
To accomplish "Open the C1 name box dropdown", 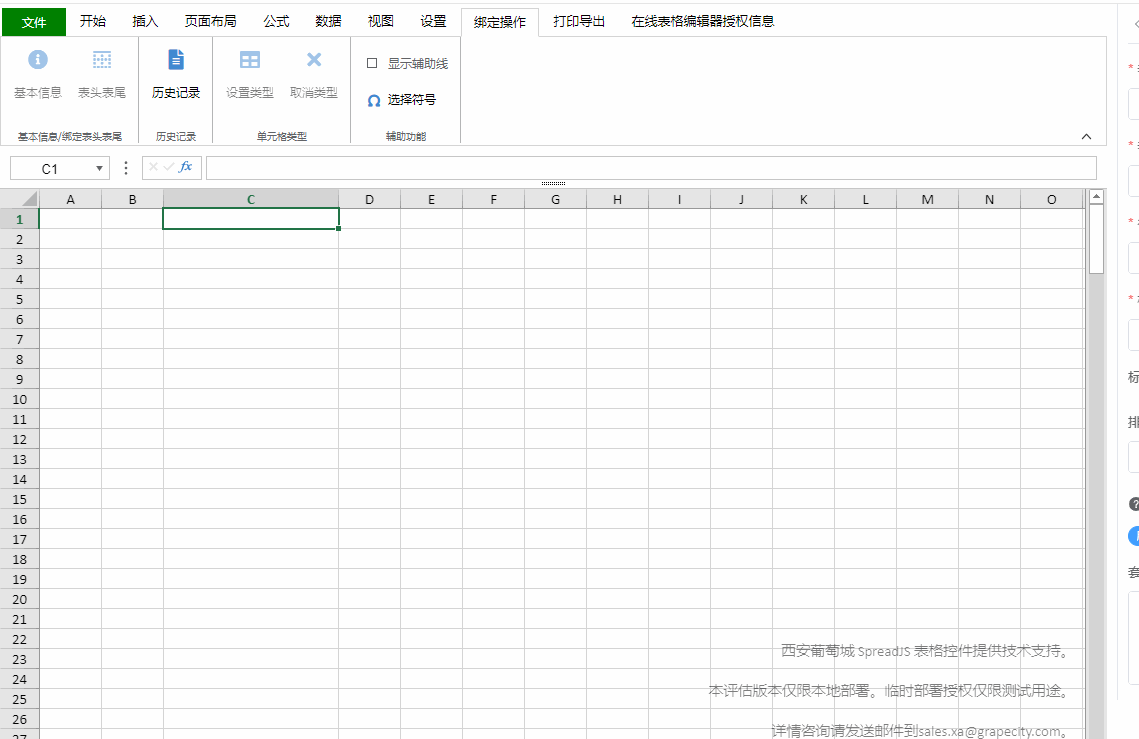I will (x=97, y=167).
